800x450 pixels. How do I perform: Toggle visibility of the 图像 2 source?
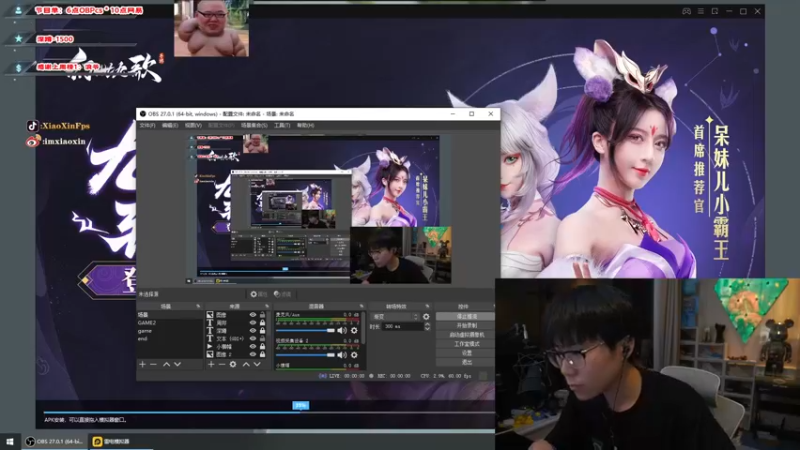coord(253,354)
